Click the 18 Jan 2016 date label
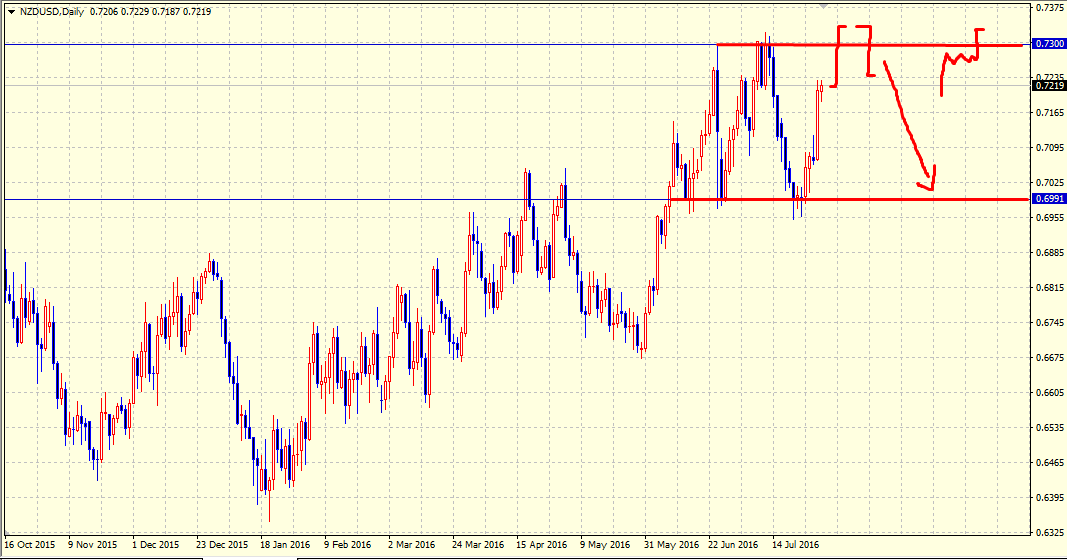The image size is (1067, 560). click(285, 545)
